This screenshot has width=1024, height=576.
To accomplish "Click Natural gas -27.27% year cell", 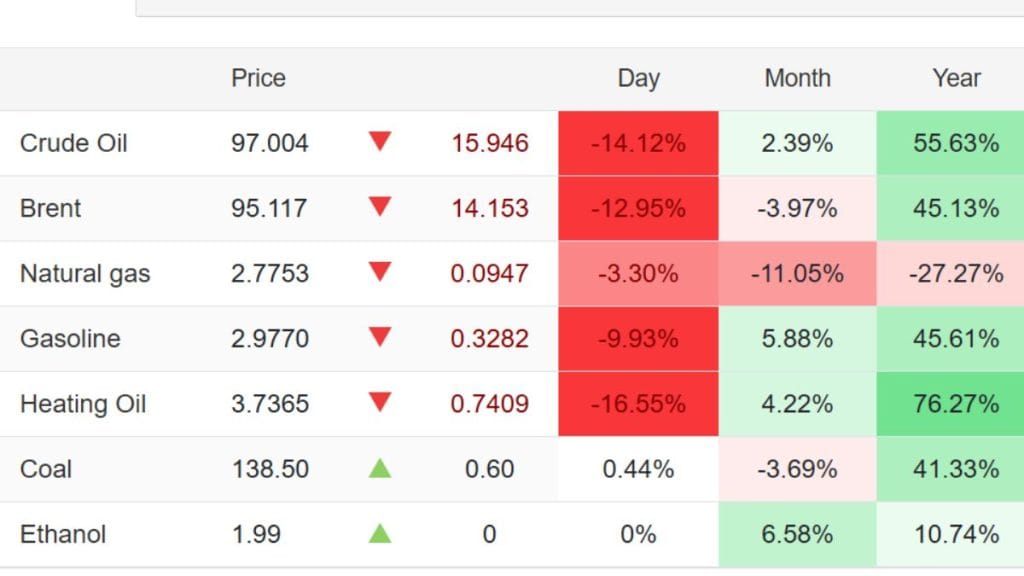I will point(955,273).
